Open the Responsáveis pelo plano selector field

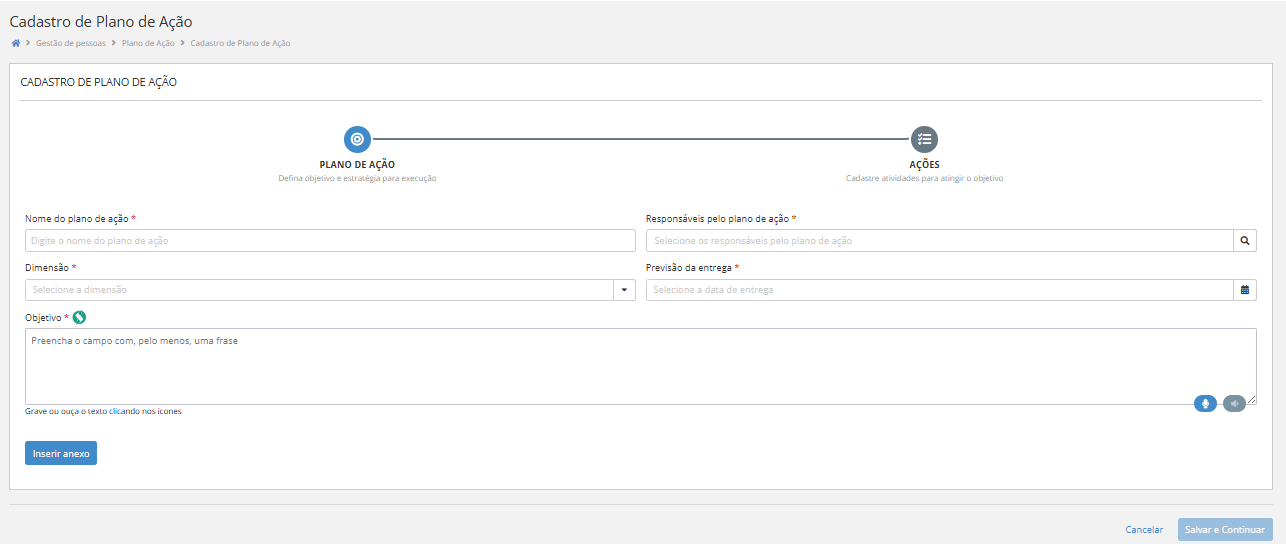point(939,240)
